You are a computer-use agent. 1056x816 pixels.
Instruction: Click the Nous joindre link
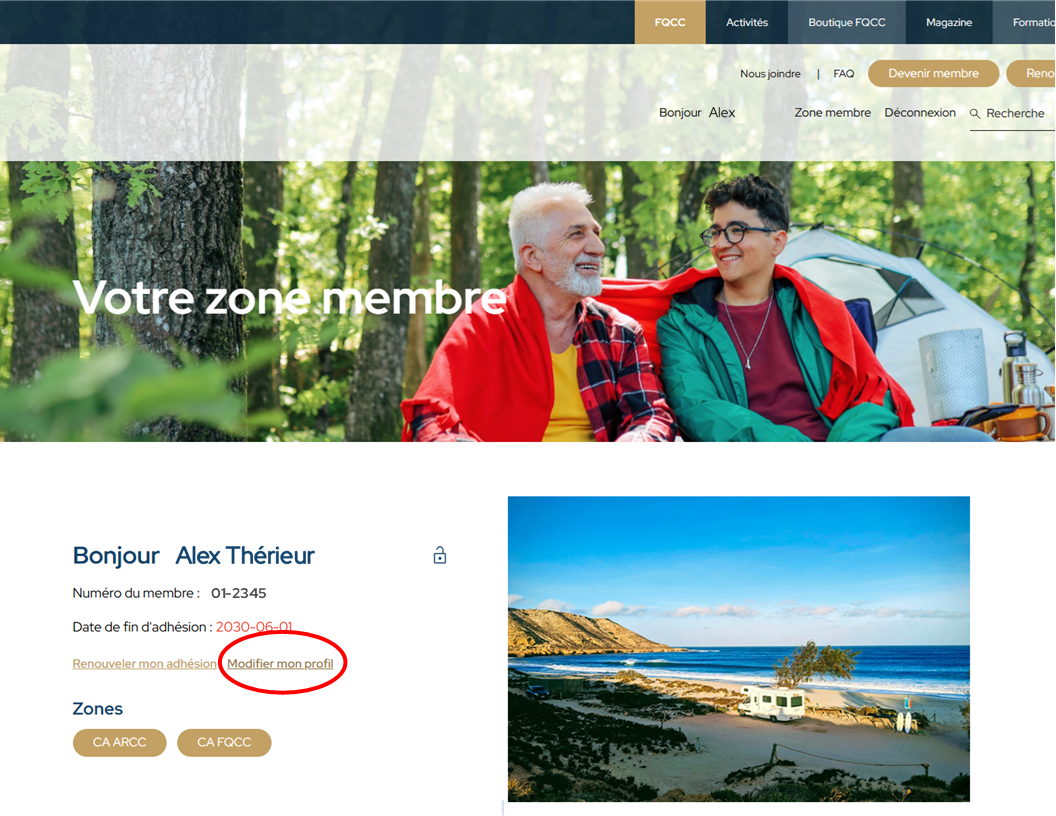coord(770,73)
